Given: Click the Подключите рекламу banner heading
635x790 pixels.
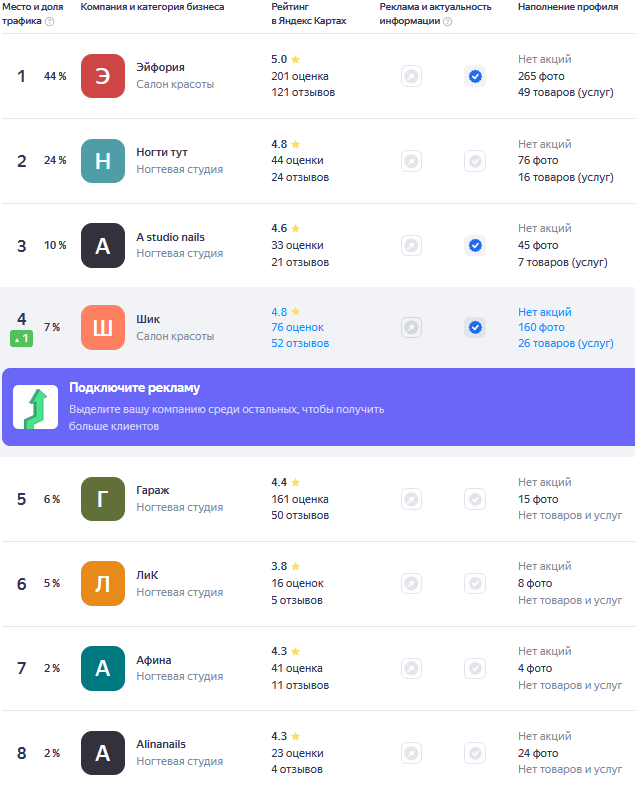Looking at the screenshot, I should 135,387.
